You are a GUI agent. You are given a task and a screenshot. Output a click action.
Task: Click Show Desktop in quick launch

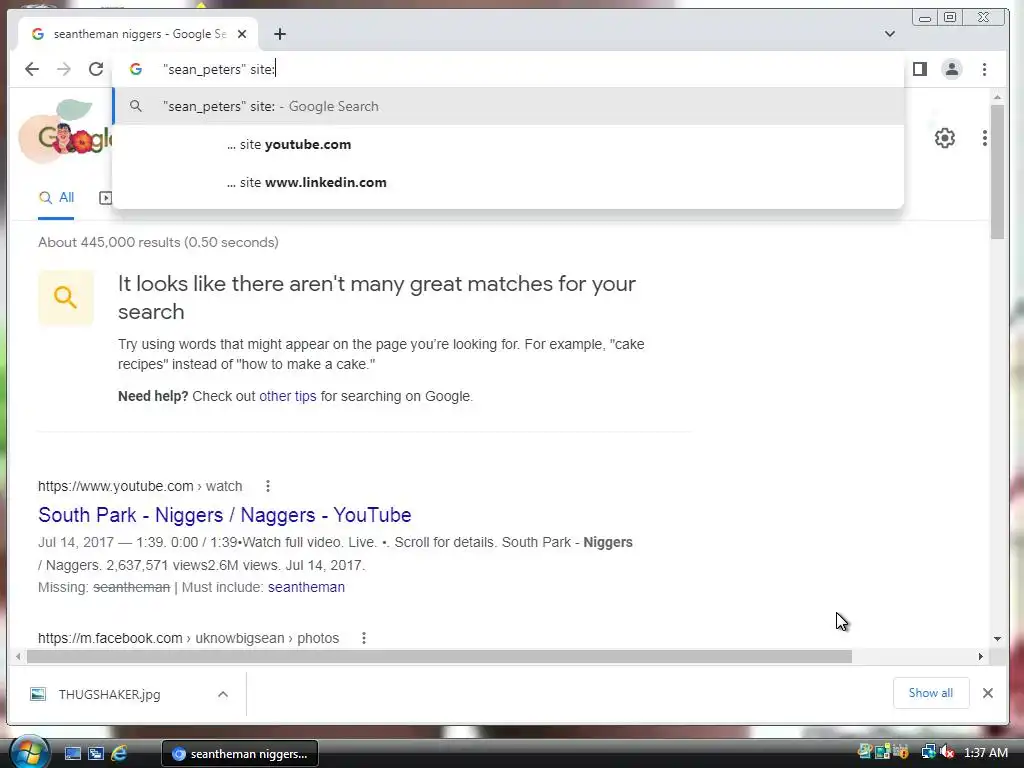point(72,754)
